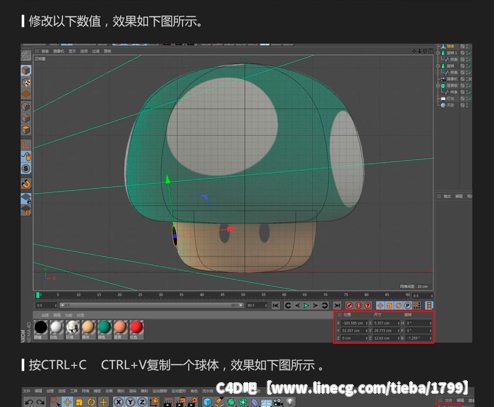The width and height of the screenshot is (502, 407).
Task: Select the green material ball
Action: point(104,327)
